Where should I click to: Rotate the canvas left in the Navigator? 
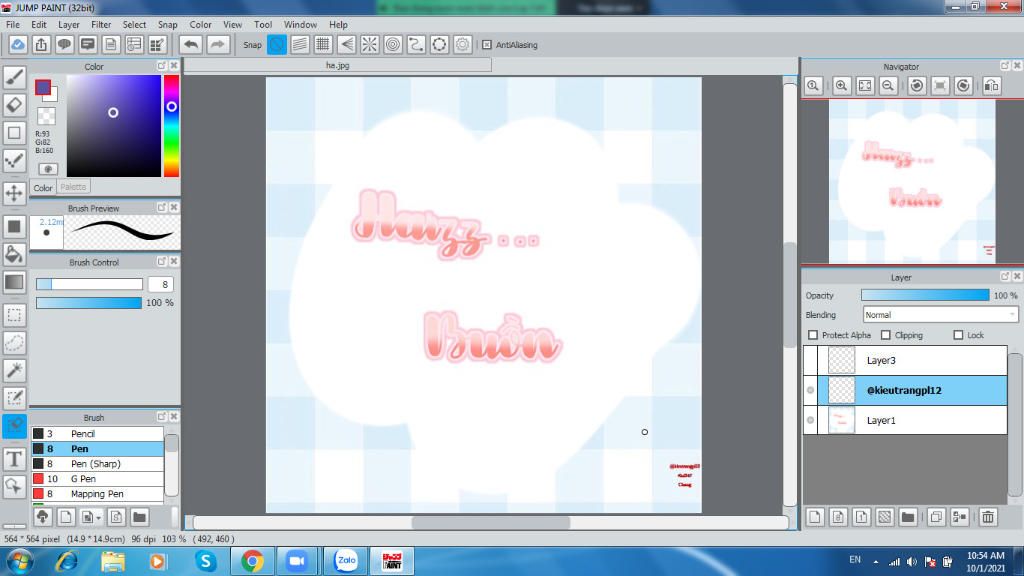click(x=917, y=86)
